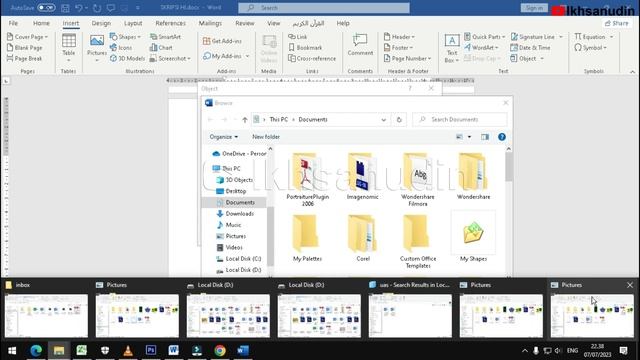Open the Header dropdown
The image size is (640, 360).
click(x=399, y=37)
